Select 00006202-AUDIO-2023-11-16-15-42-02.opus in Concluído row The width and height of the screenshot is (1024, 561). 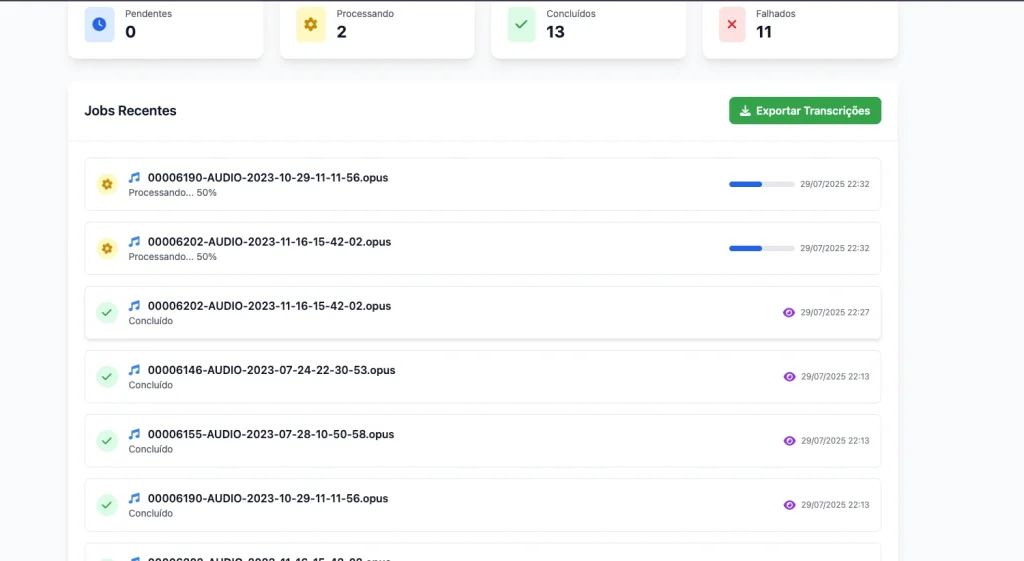(269, 306)
